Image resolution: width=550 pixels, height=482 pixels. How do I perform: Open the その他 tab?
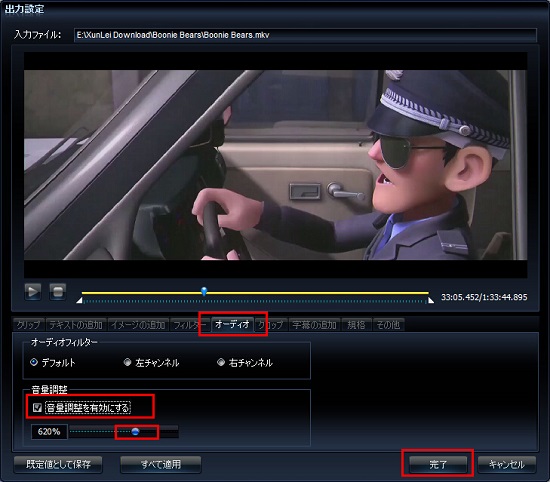[388, 325]
